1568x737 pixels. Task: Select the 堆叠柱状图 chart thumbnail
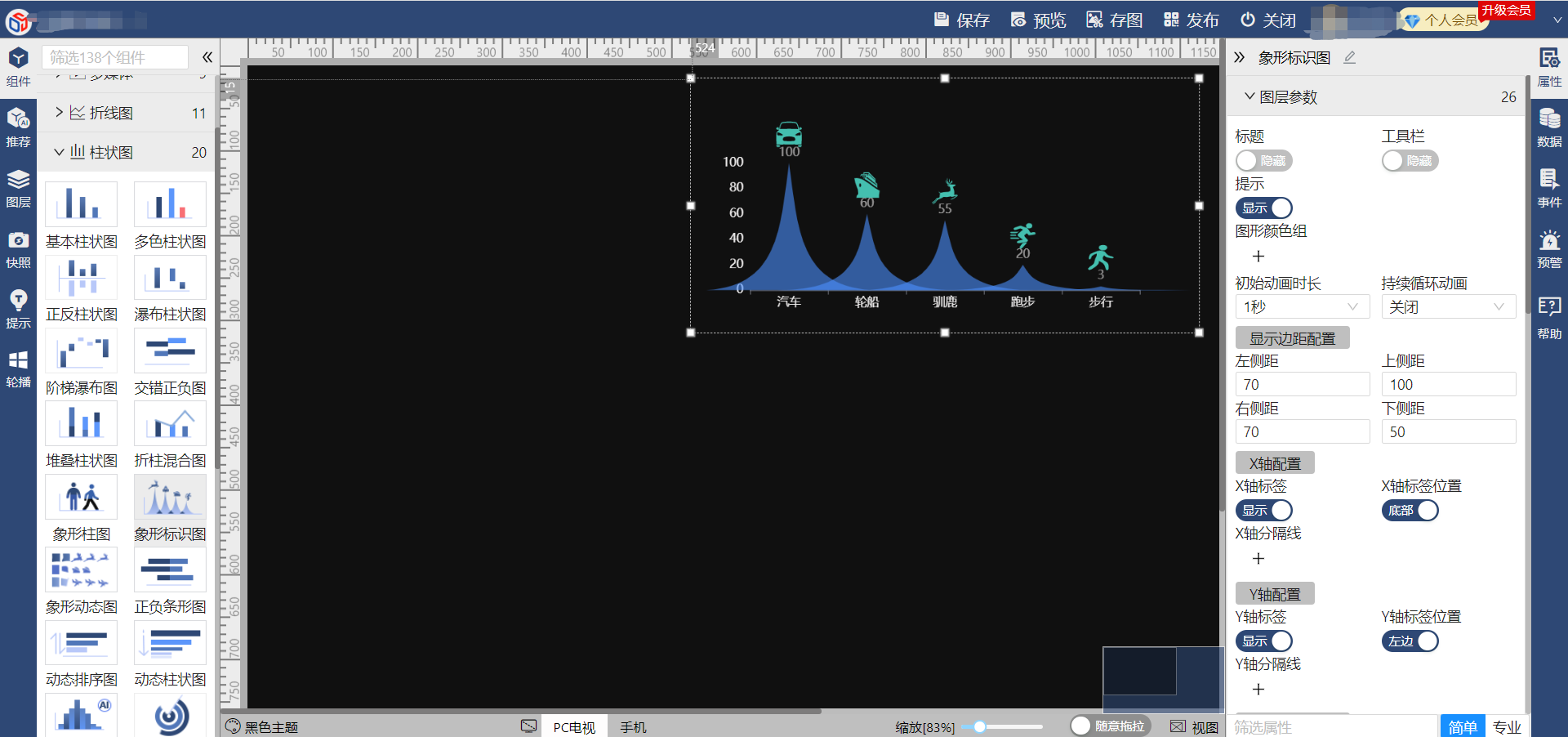point(81,422)
